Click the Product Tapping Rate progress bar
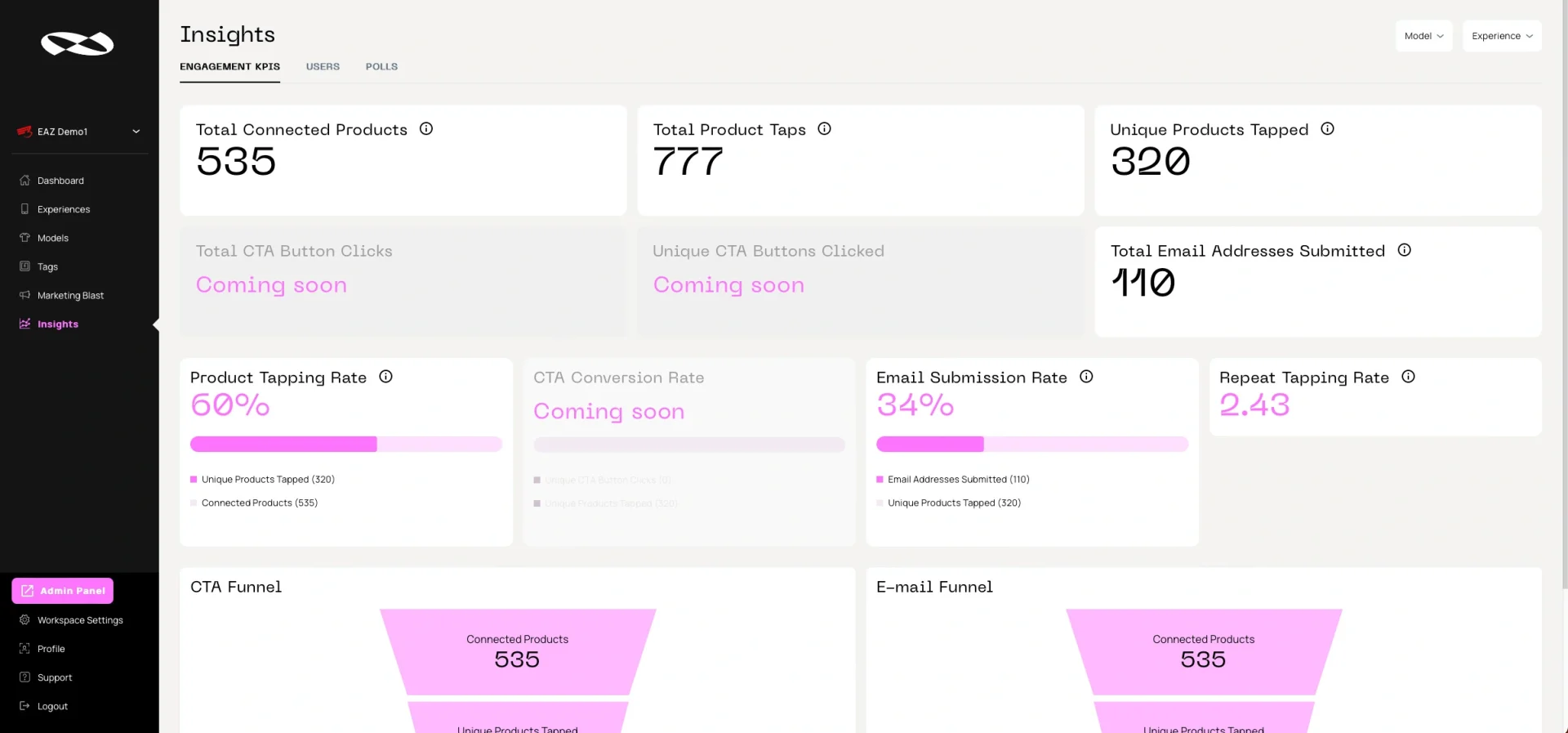The image size is (1568, 733). click(345, 444)
